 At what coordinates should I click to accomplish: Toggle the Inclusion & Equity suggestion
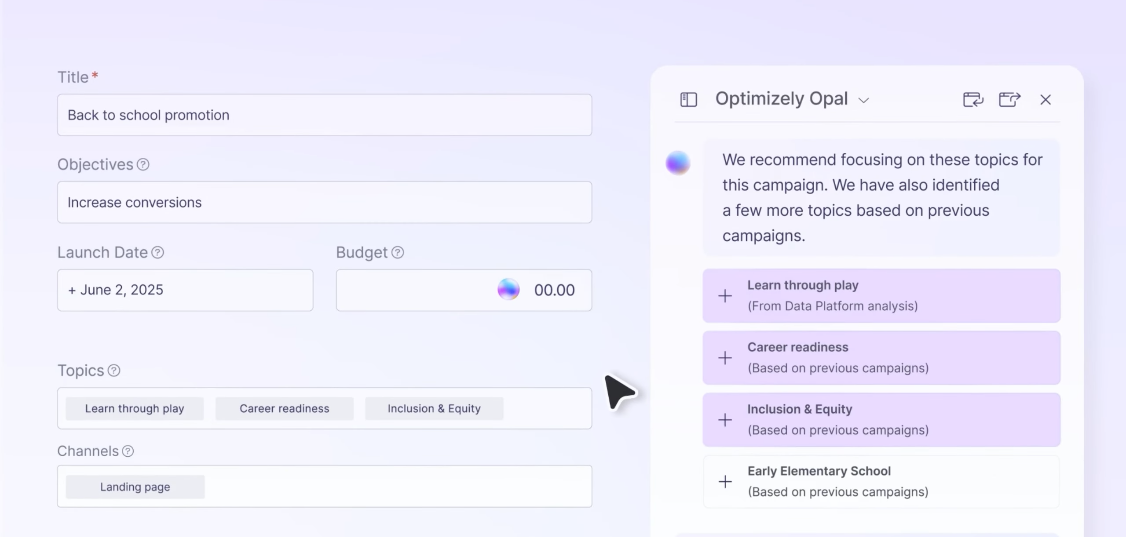click(725, 420)
